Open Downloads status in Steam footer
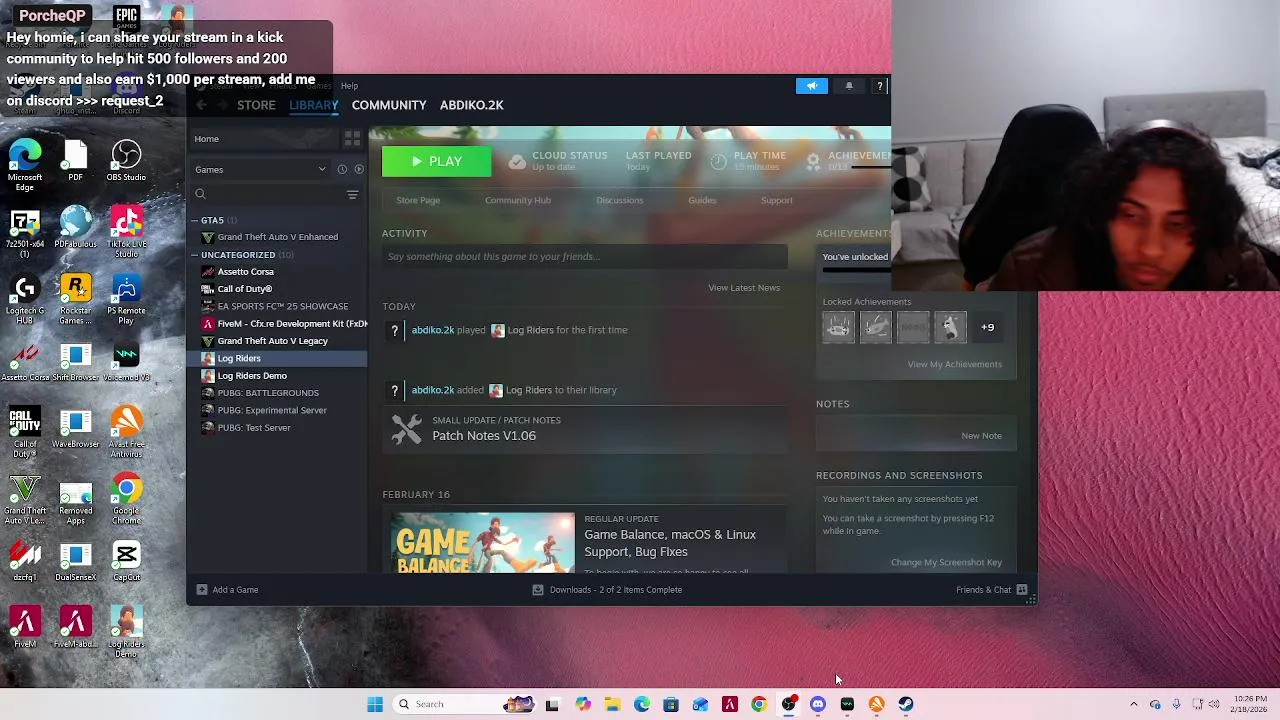 (607, 590)
